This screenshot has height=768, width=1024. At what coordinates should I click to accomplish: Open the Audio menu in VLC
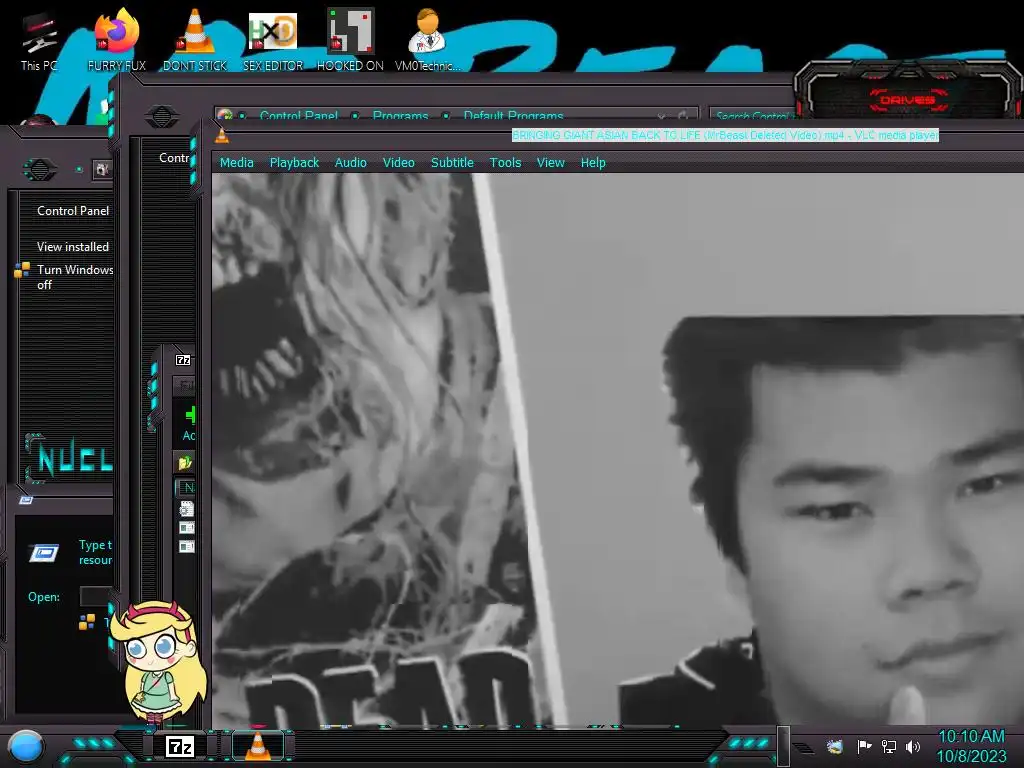351,163
